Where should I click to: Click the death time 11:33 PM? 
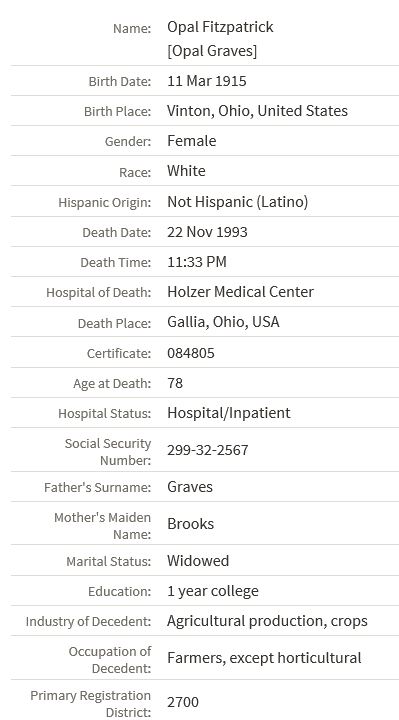(197, 262)
